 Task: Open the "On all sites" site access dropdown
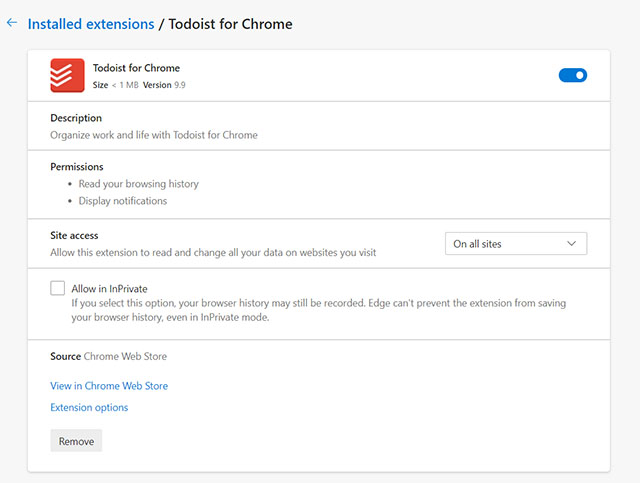[516, 244]
